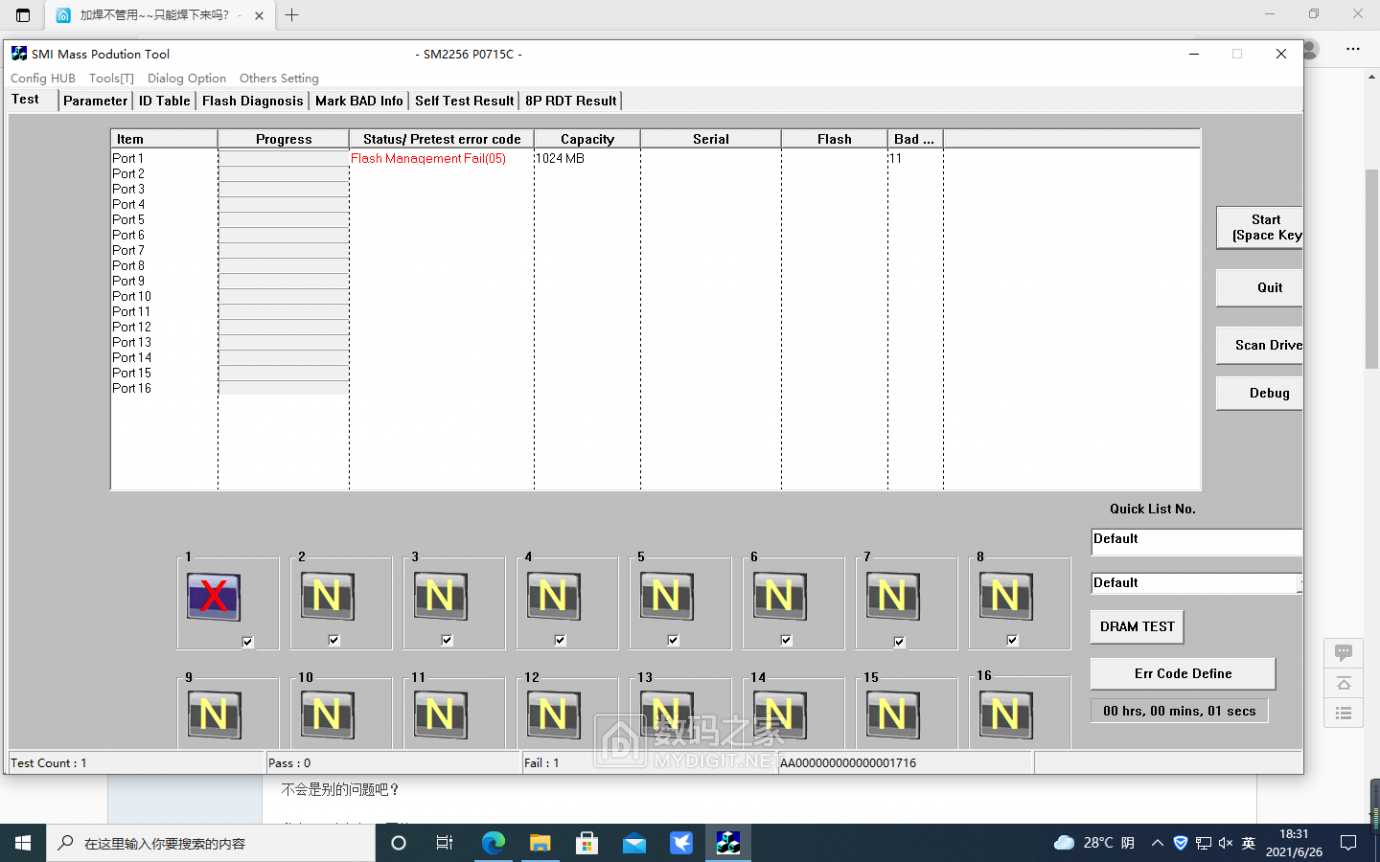
Task: Uncheck the port 8 checkbox
Action: point(1012,640)
